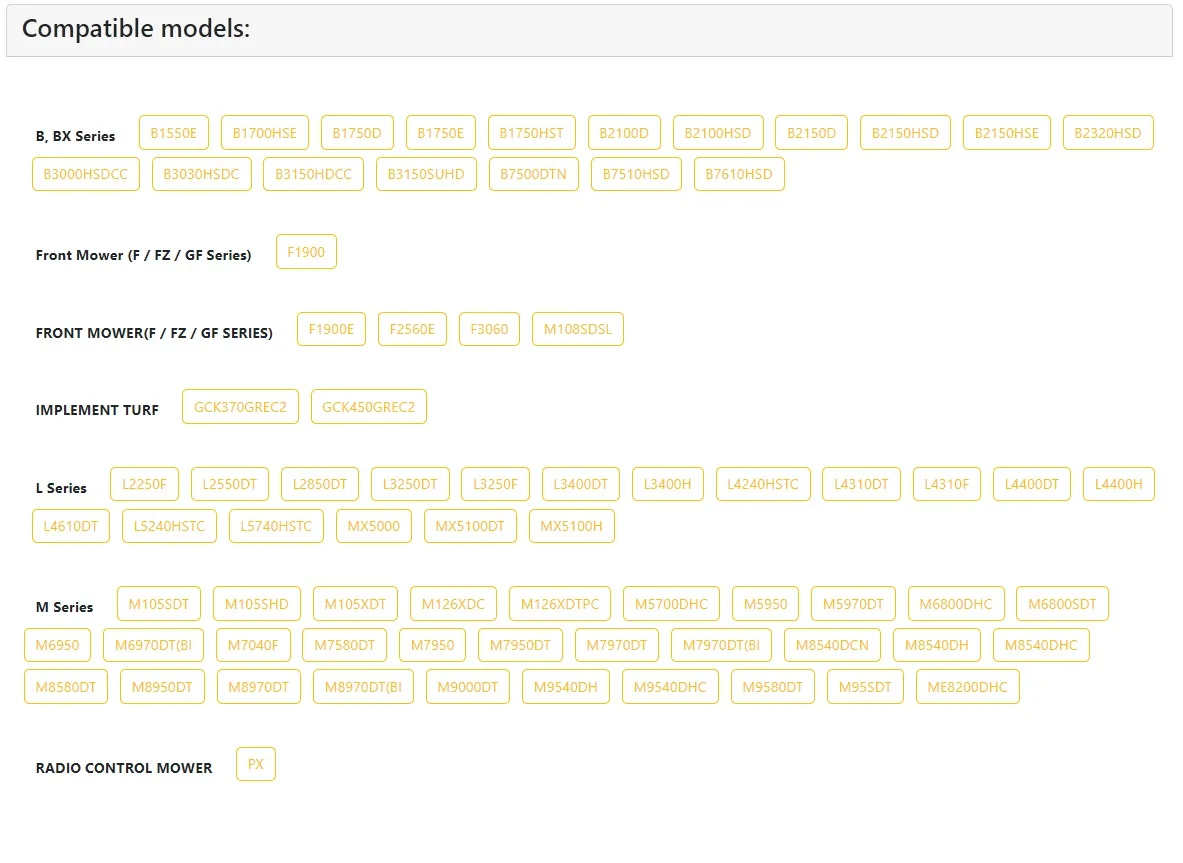Click the L5740HSTC model tag

[x=276, y=526]
